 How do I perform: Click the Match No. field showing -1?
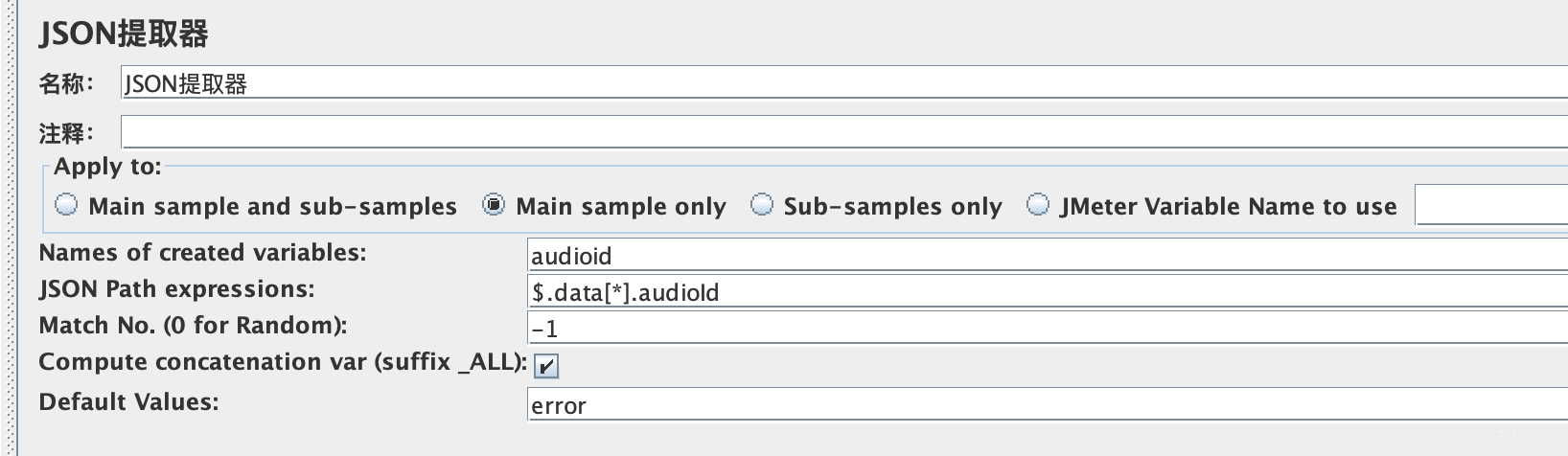click(x=1045, y=329)
